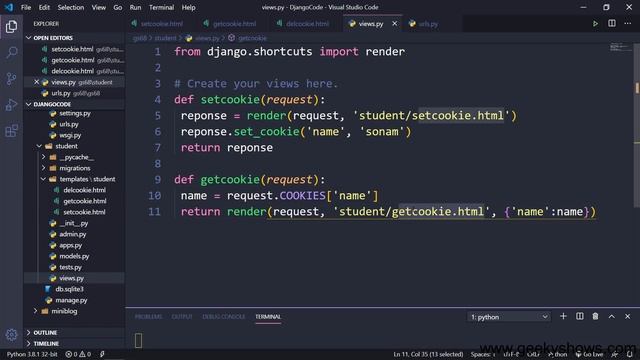This screenshot has height=360, width=640.
Task: Open the Manage gear settings icon
Action: [x=11, y=335]
